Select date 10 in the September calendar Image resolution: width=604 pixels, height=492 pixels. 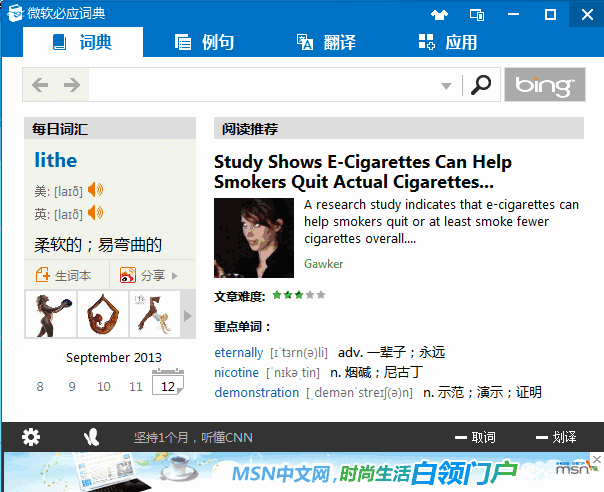pos(104,386)
